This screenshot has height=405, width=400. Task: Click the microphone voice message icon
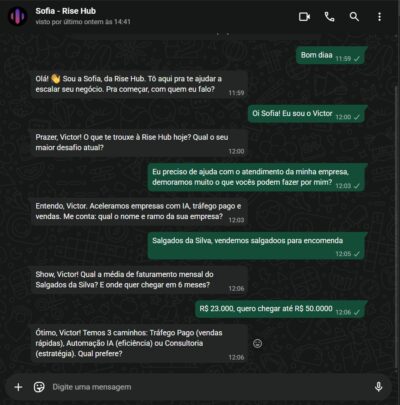(378, 387)
